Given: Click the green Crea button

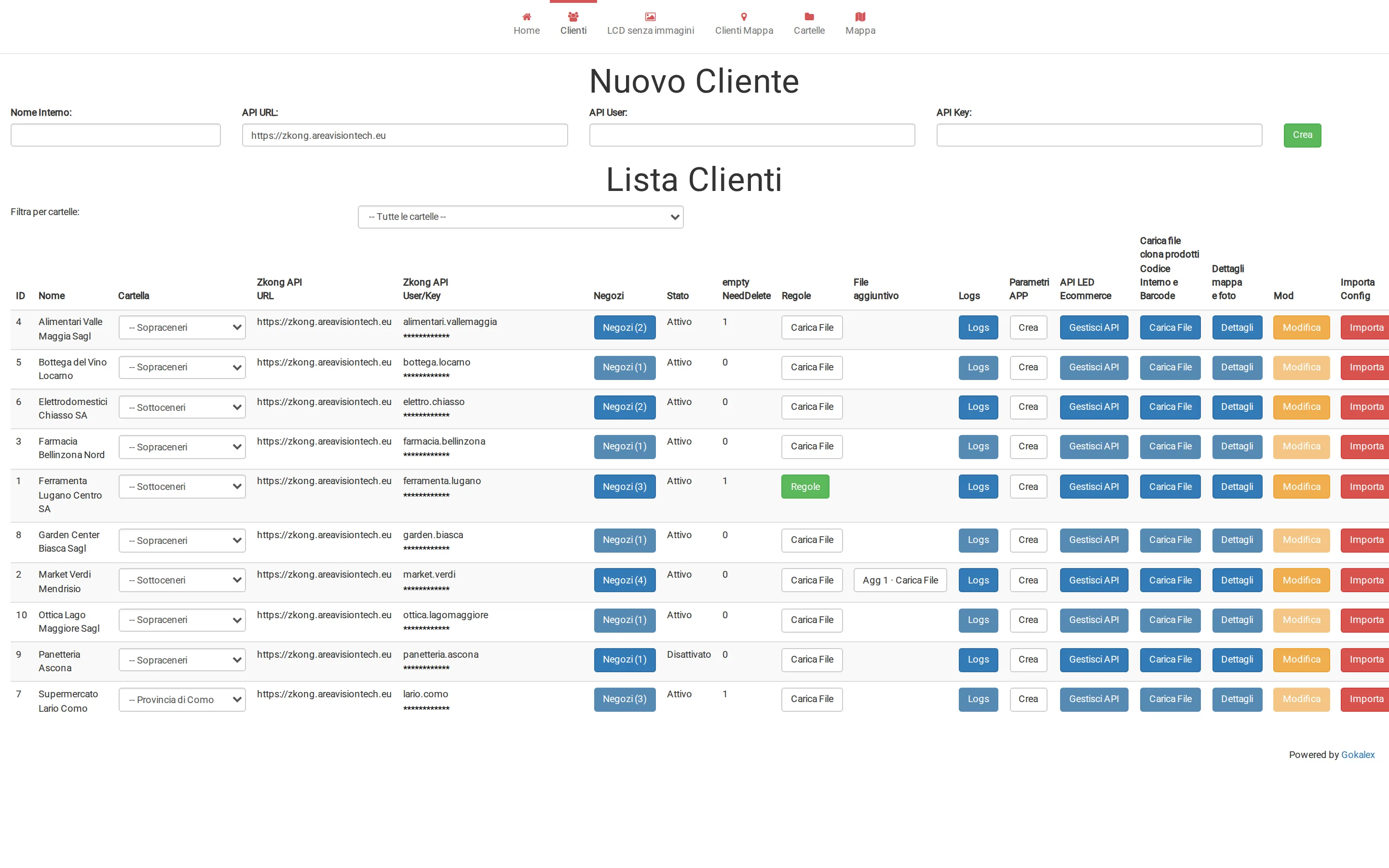Looking at the screenshot, I should [1302, 135].
